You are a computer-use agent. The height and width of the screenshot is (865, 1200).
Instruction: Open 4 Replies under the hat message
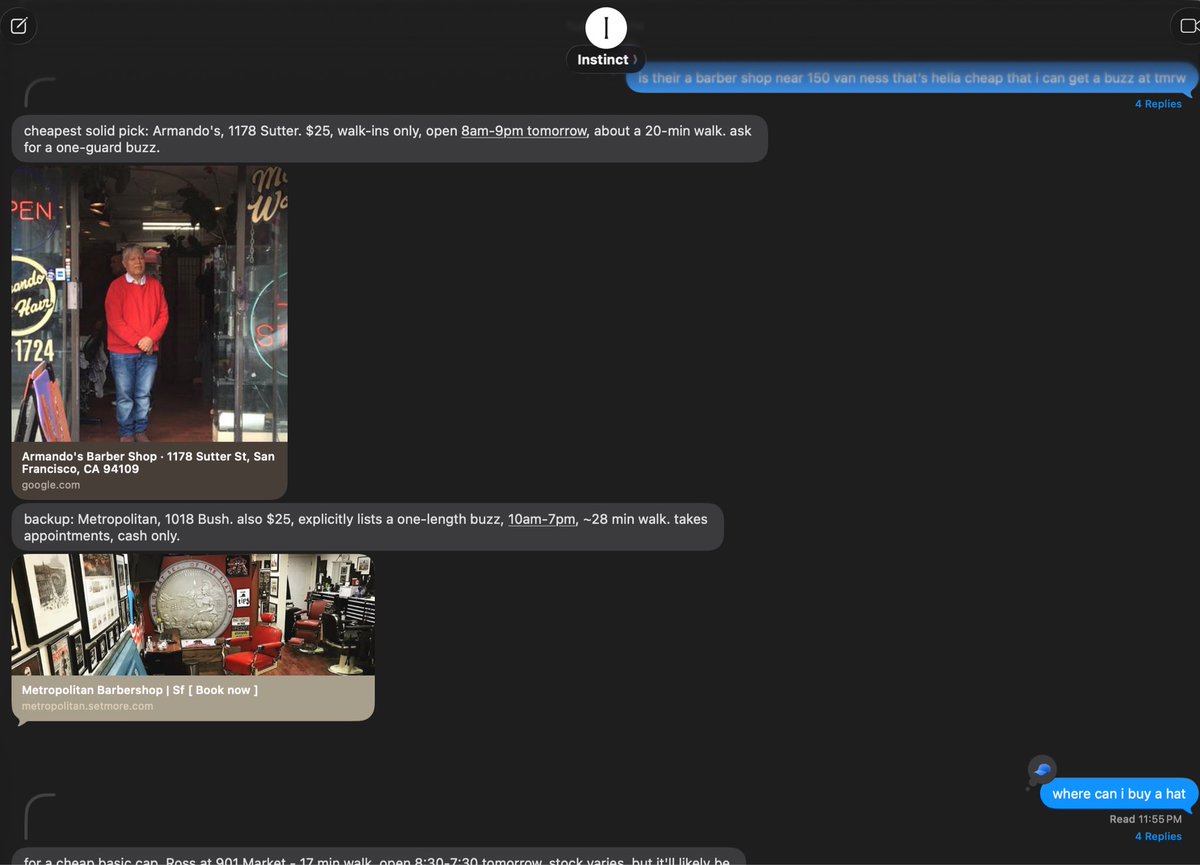tap(1158, 836)
